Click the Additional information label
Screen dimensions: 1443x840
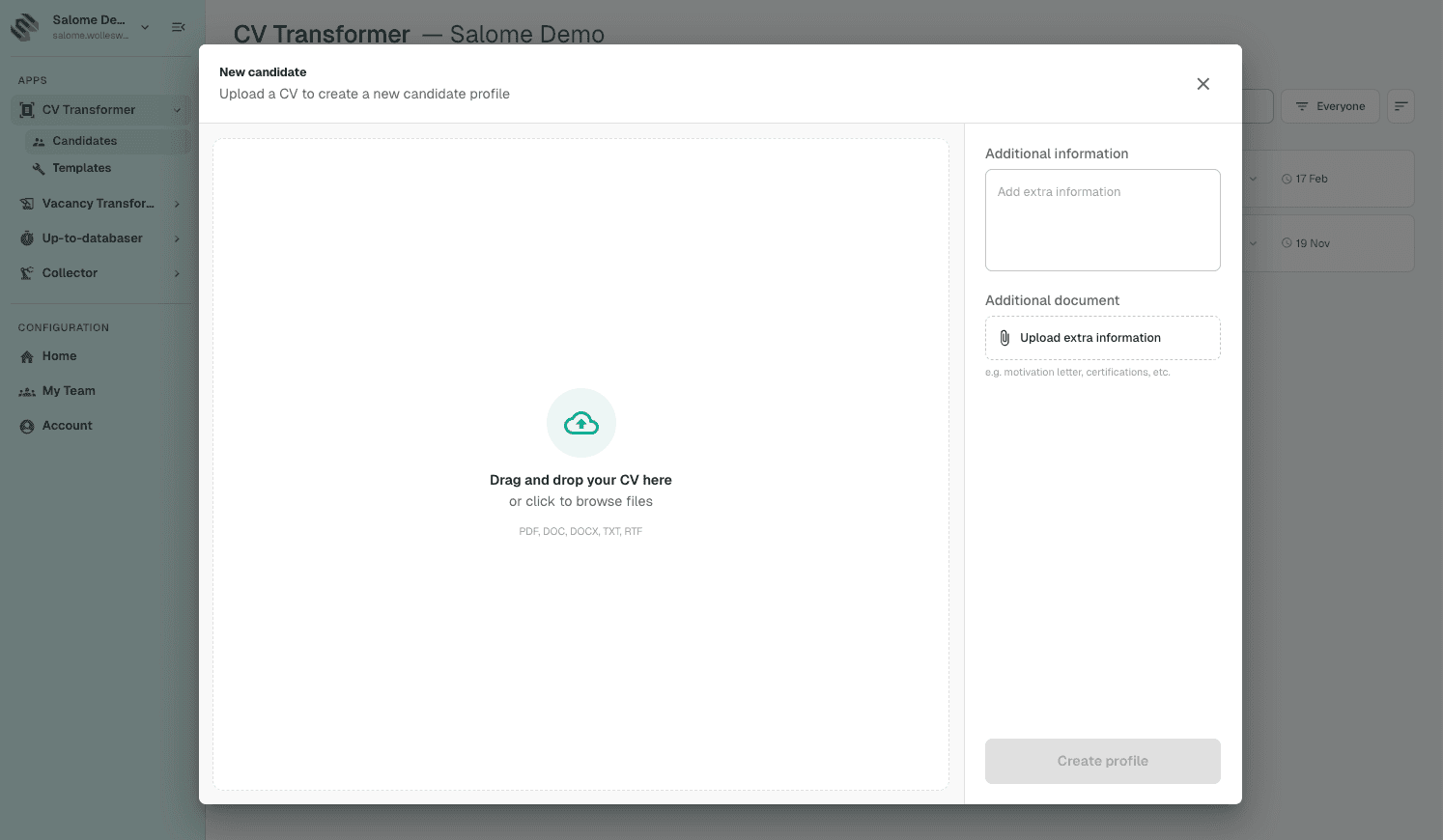1057,154
